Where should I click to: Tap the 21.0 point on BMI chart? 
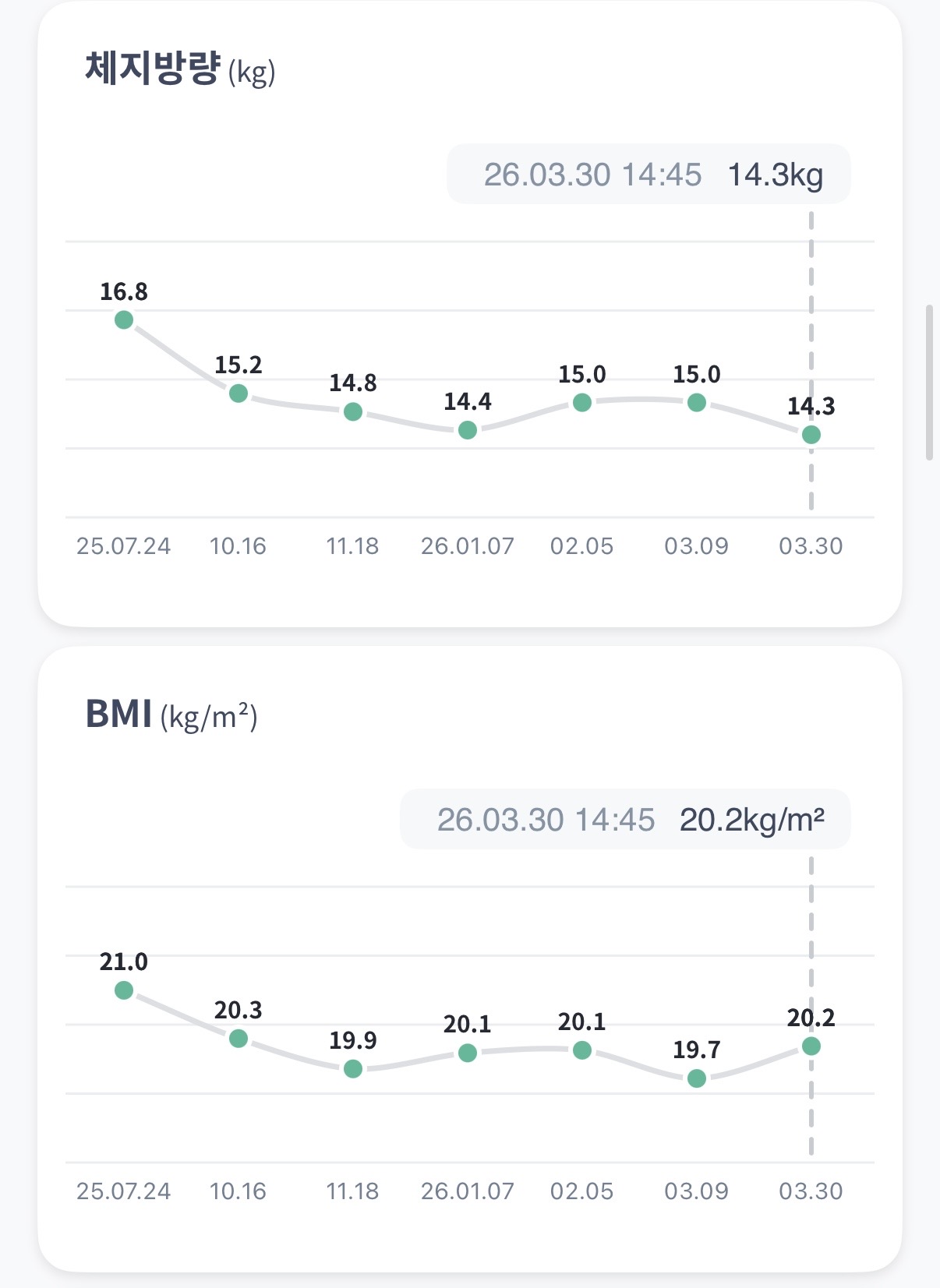[124, 990]
